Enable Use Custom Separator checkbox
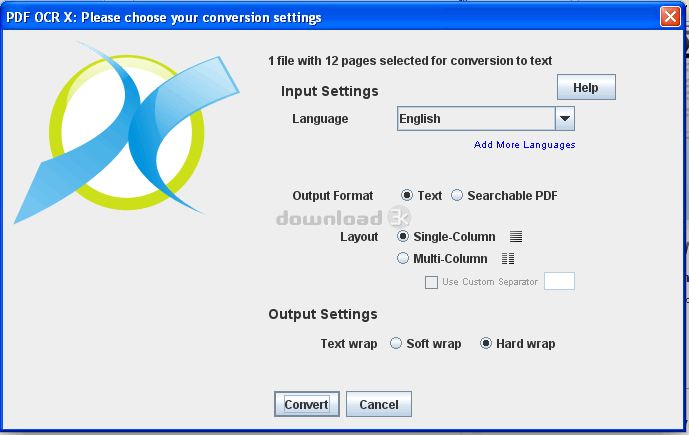689x435 pixels. (432, 282)
